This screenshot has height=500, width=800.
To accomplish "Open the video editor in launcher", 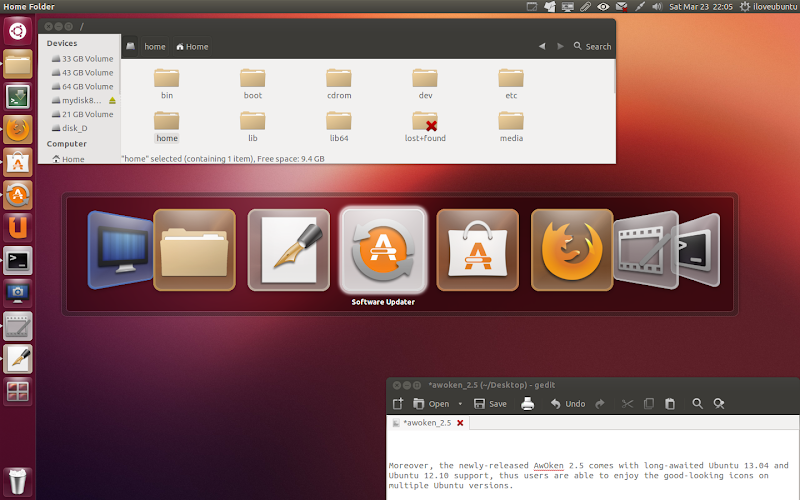I will pos(17,326).
